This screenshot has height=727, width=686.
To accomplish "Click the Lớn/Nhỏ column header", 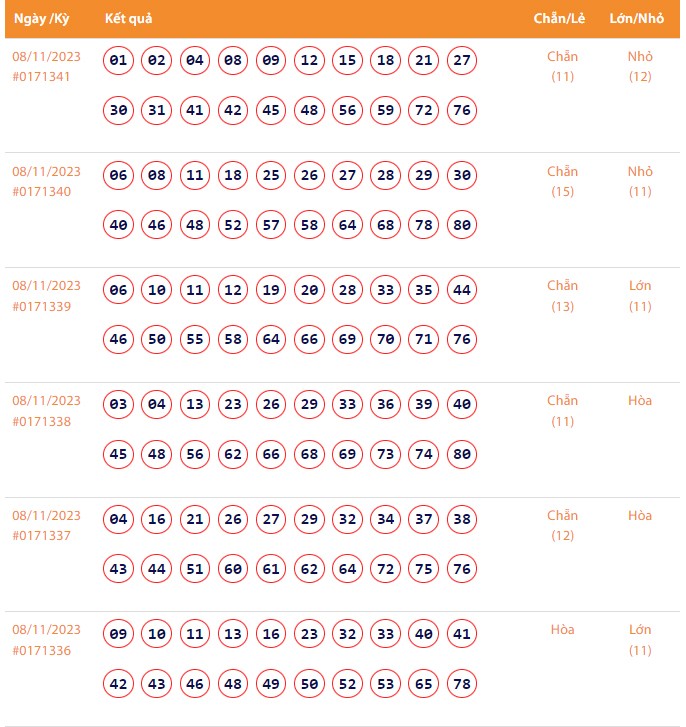I will coord(639,19).
